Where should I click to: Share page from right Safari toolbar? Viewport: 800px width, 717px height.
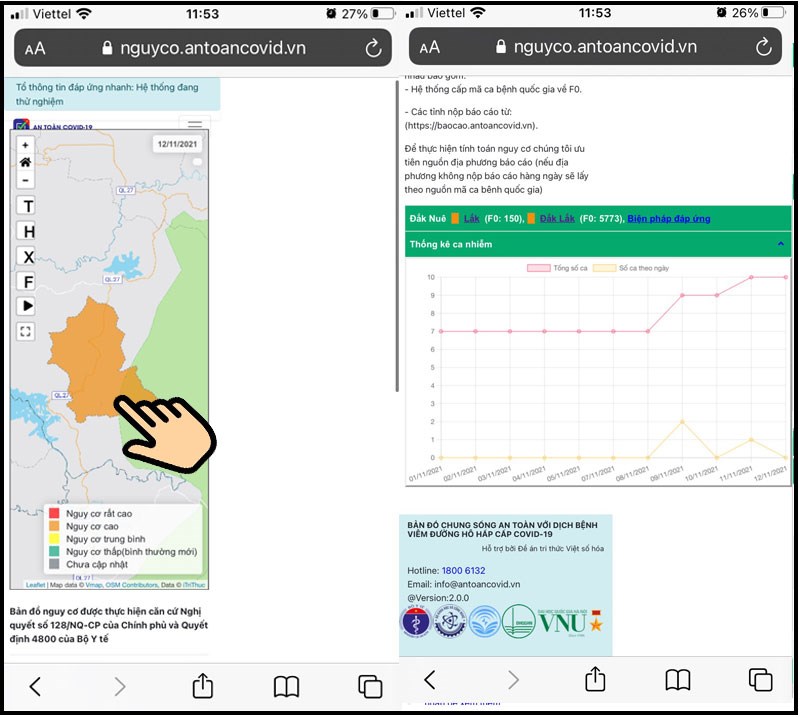pos(595,679)
